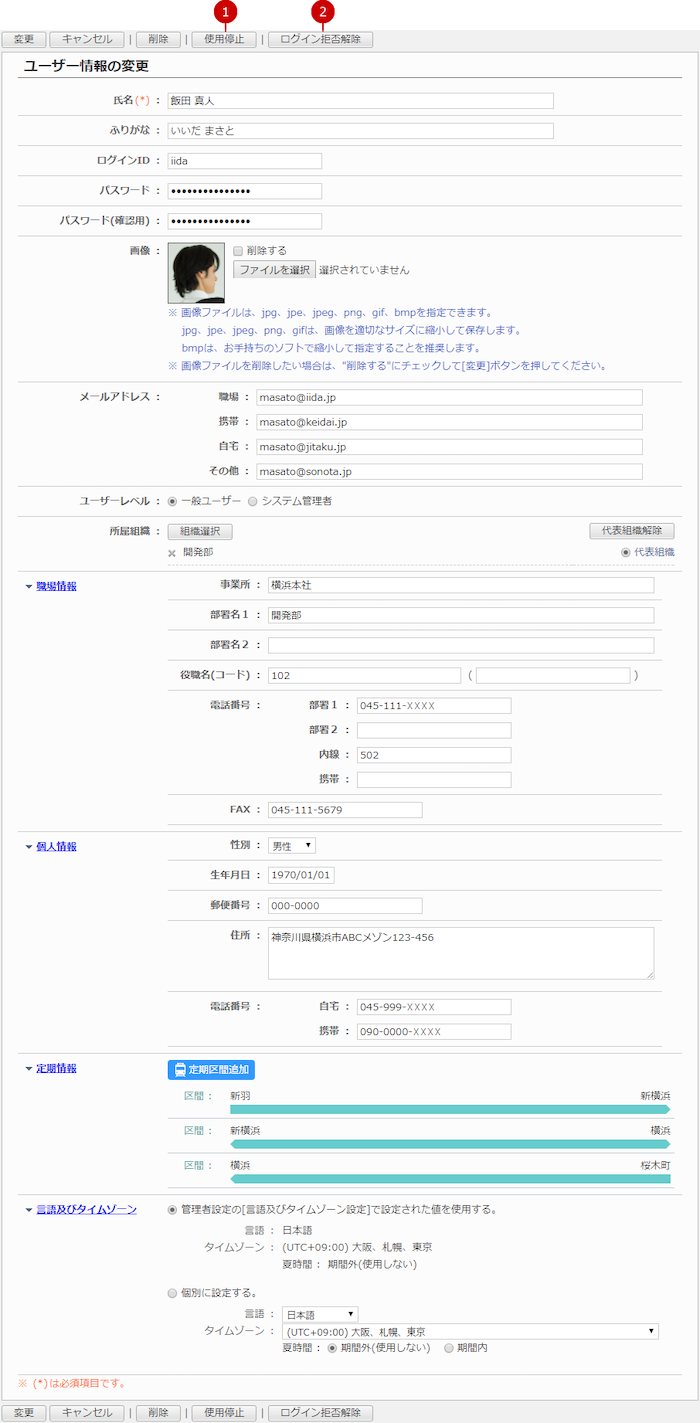Check the 削除する image checkbox
Screen dimensions: 700x1423
pyautogui.click(x=238, y=251)
